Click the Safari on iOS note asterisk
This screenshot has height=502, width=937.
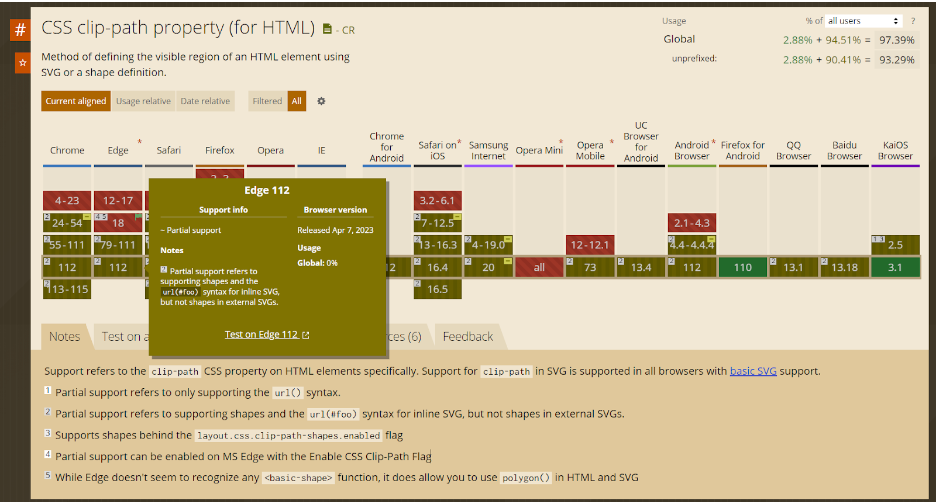[x=459, y=142]
